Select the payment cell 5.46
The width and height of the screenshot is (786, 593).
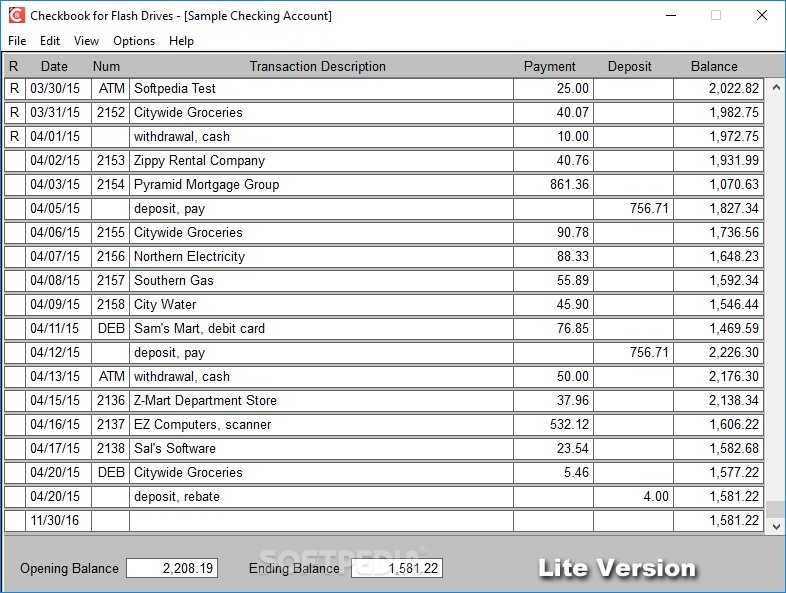(553, 473)
